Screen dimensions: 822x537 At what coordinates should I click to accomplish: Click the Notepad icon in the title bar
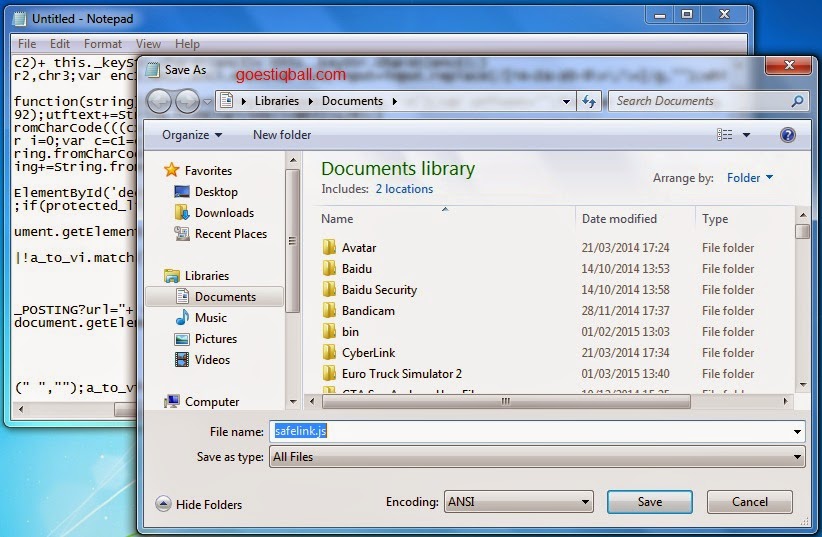20,19
